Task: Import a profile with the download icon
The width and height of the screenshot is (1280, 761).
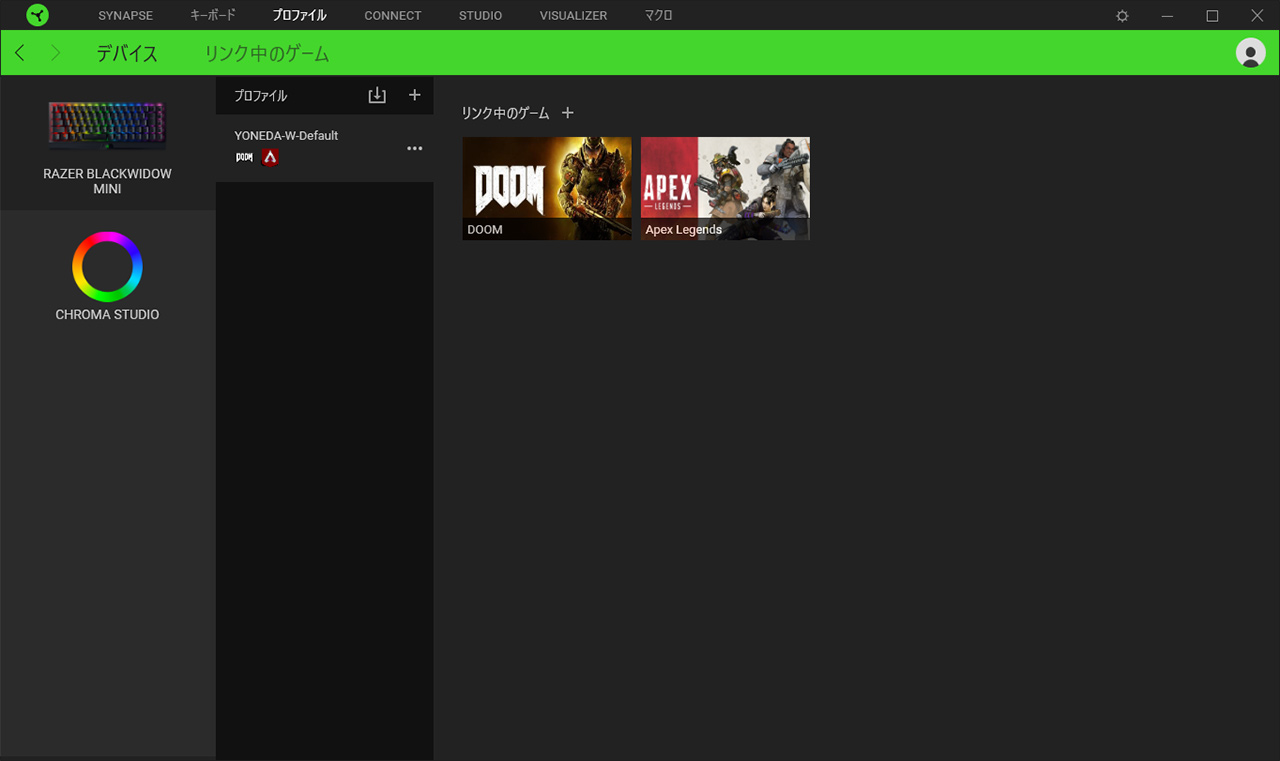Action: click(377, 95)
